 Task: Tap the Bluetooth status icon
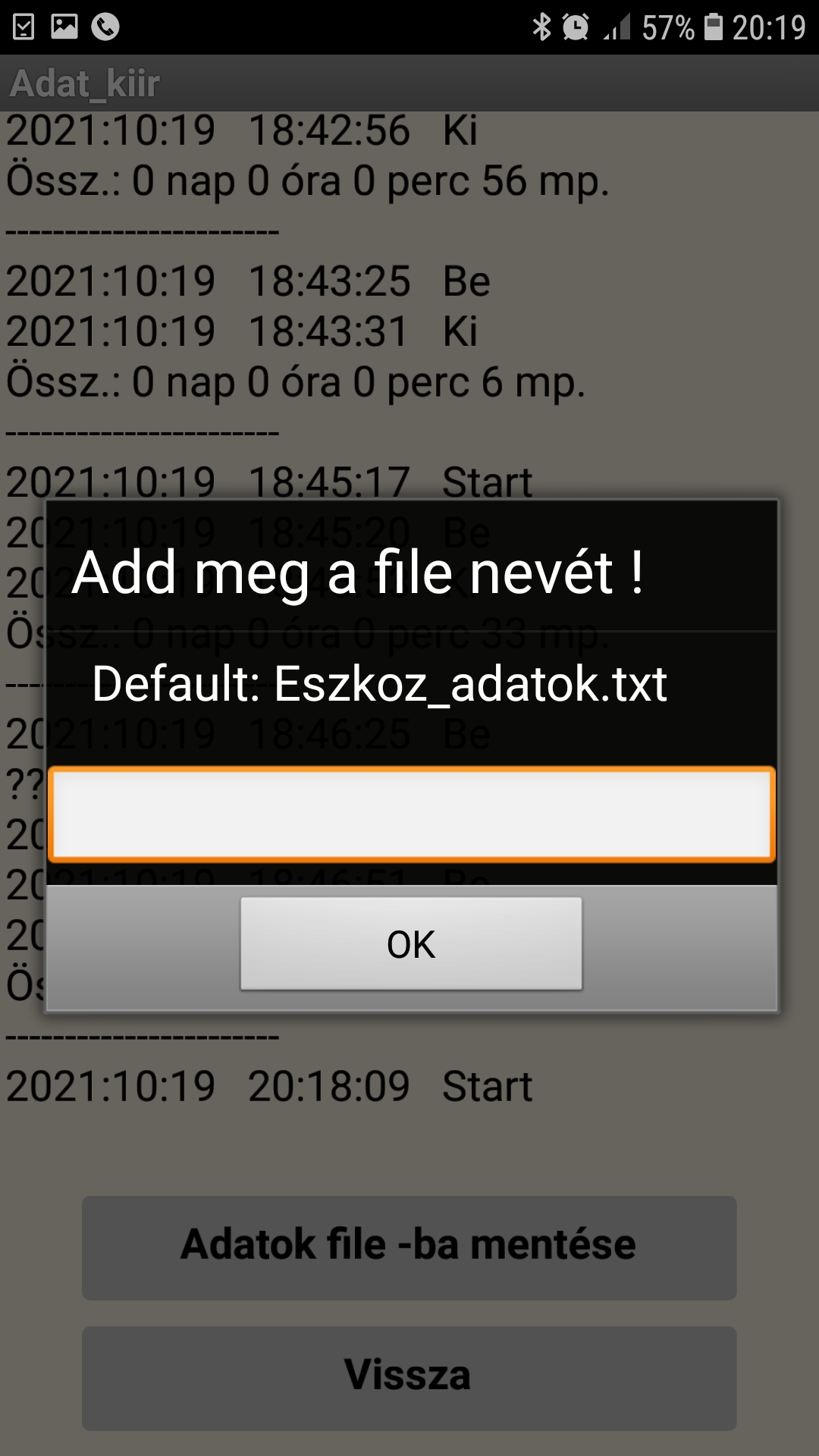[x=541, y=27]
